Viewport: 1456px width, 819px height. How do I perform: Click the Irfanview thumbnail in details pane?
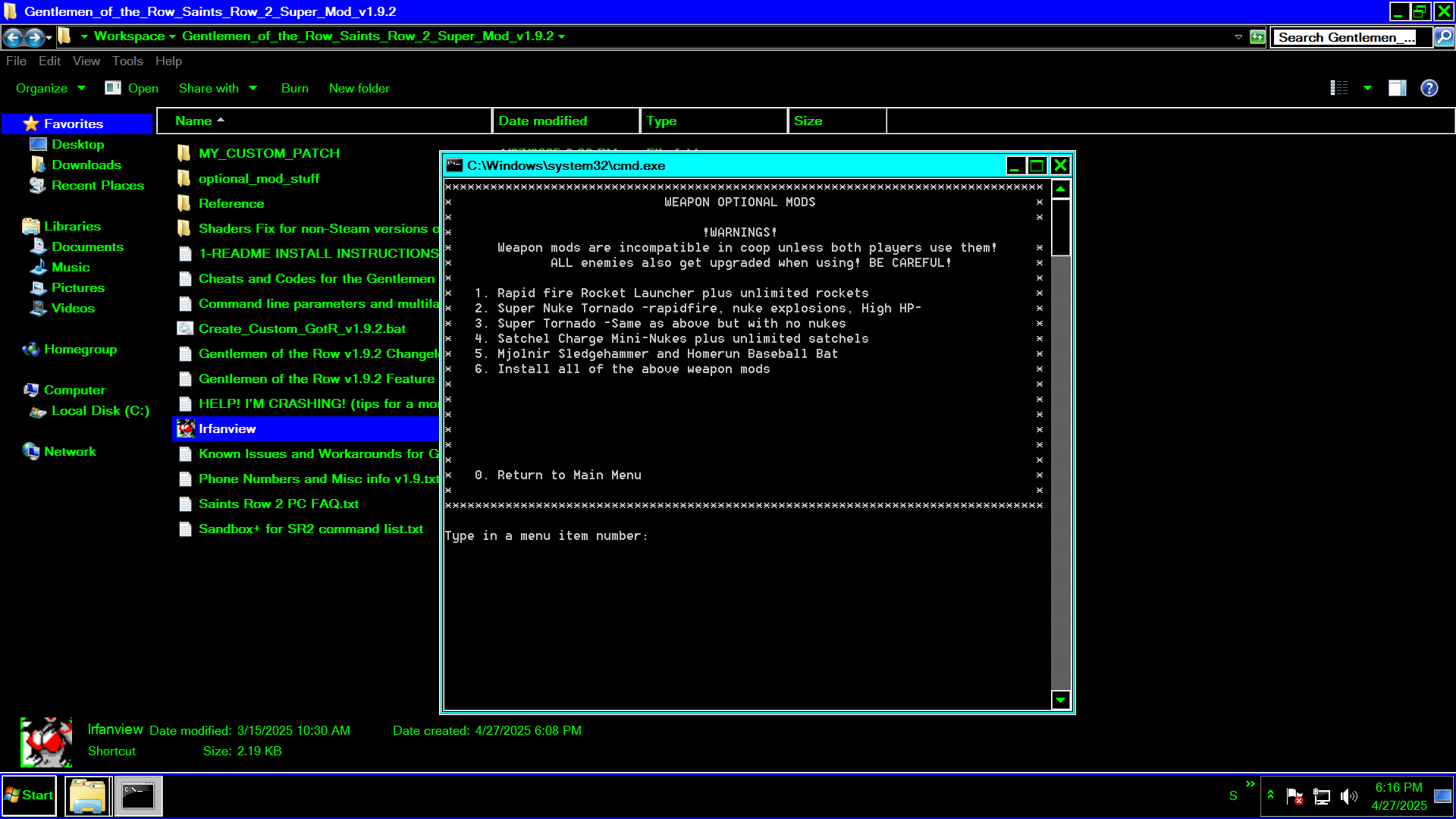coord(46,742)
